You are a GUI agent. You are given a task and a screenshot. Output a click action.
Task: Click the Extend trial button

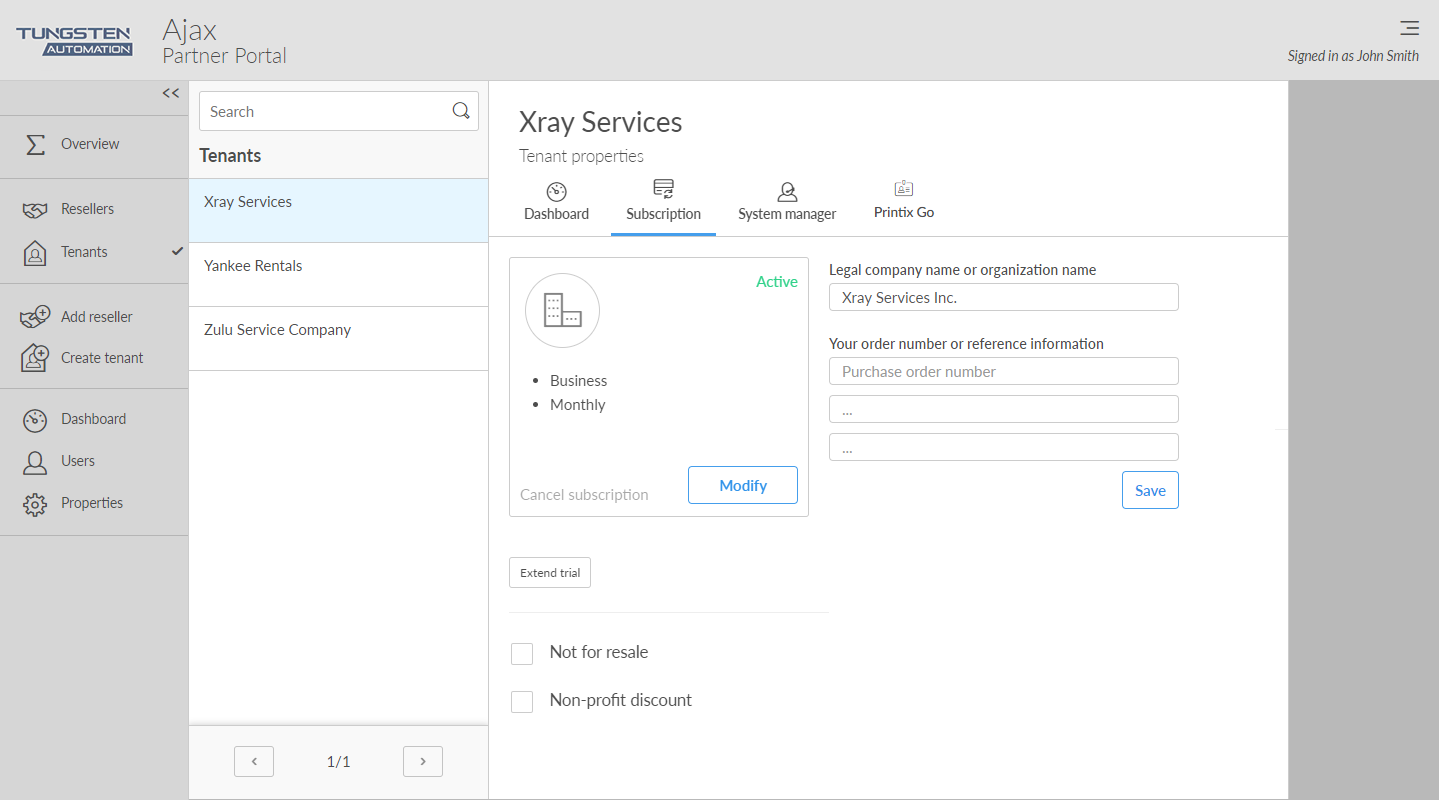point(550,573)
